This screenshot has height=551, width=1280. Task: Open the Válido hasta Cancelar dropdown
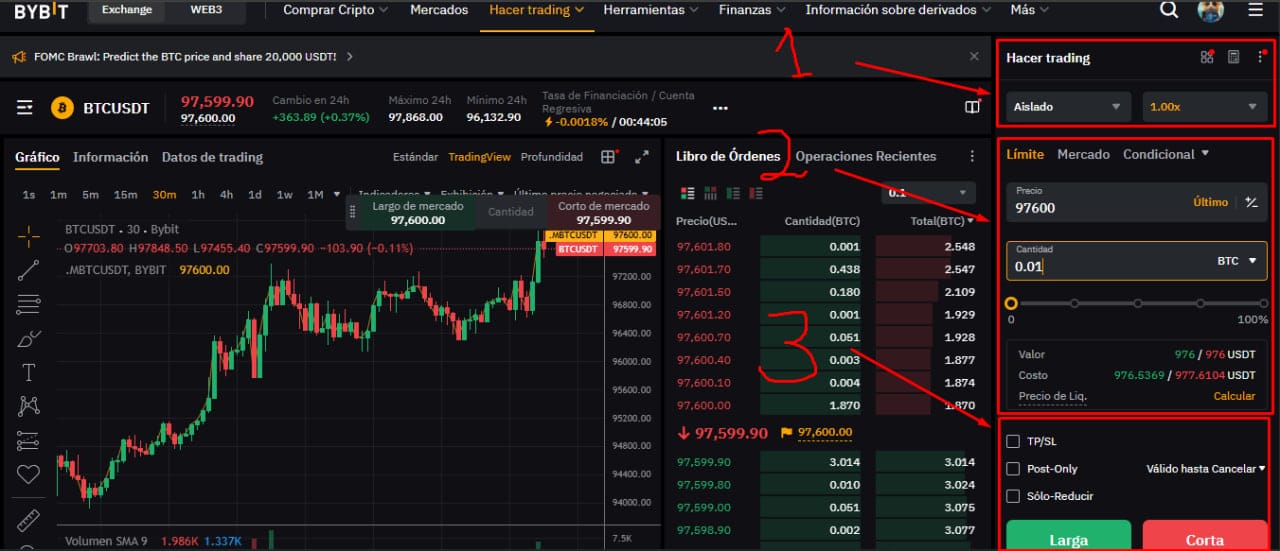(1205, 468)
